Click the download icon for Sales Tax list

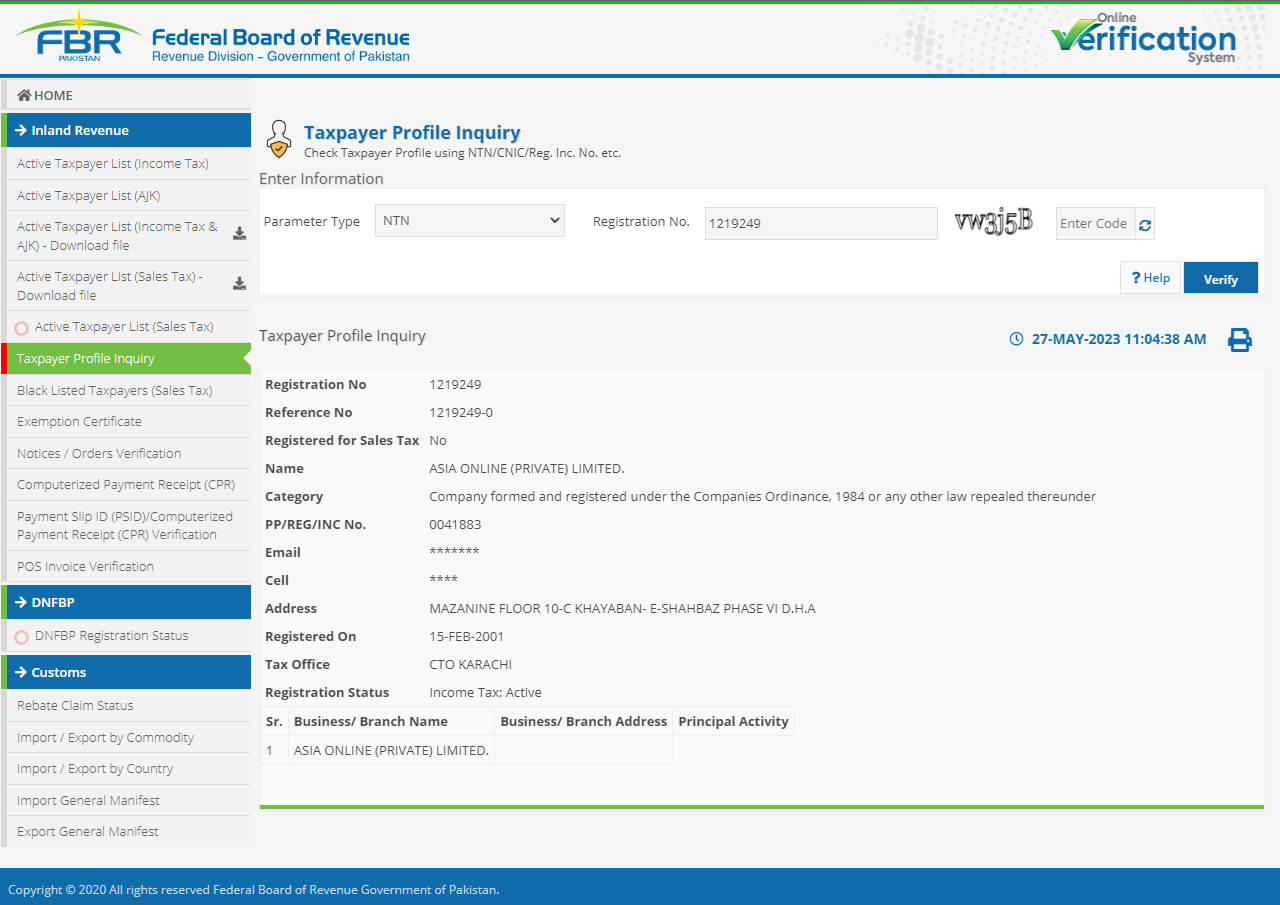coord(239,281)
